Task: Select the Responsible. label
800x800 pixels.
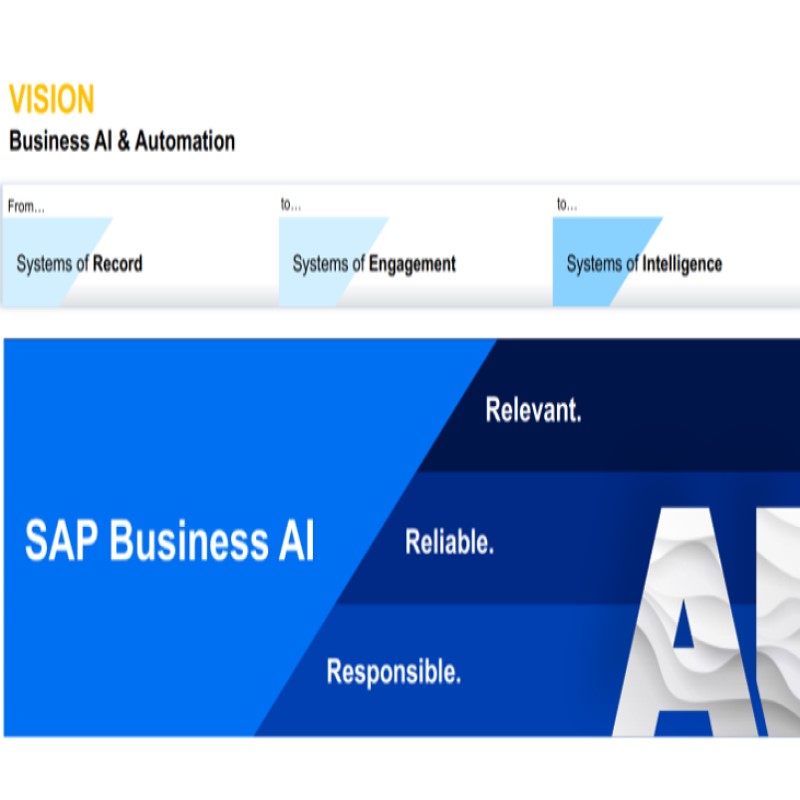Action: click(394, 671)
